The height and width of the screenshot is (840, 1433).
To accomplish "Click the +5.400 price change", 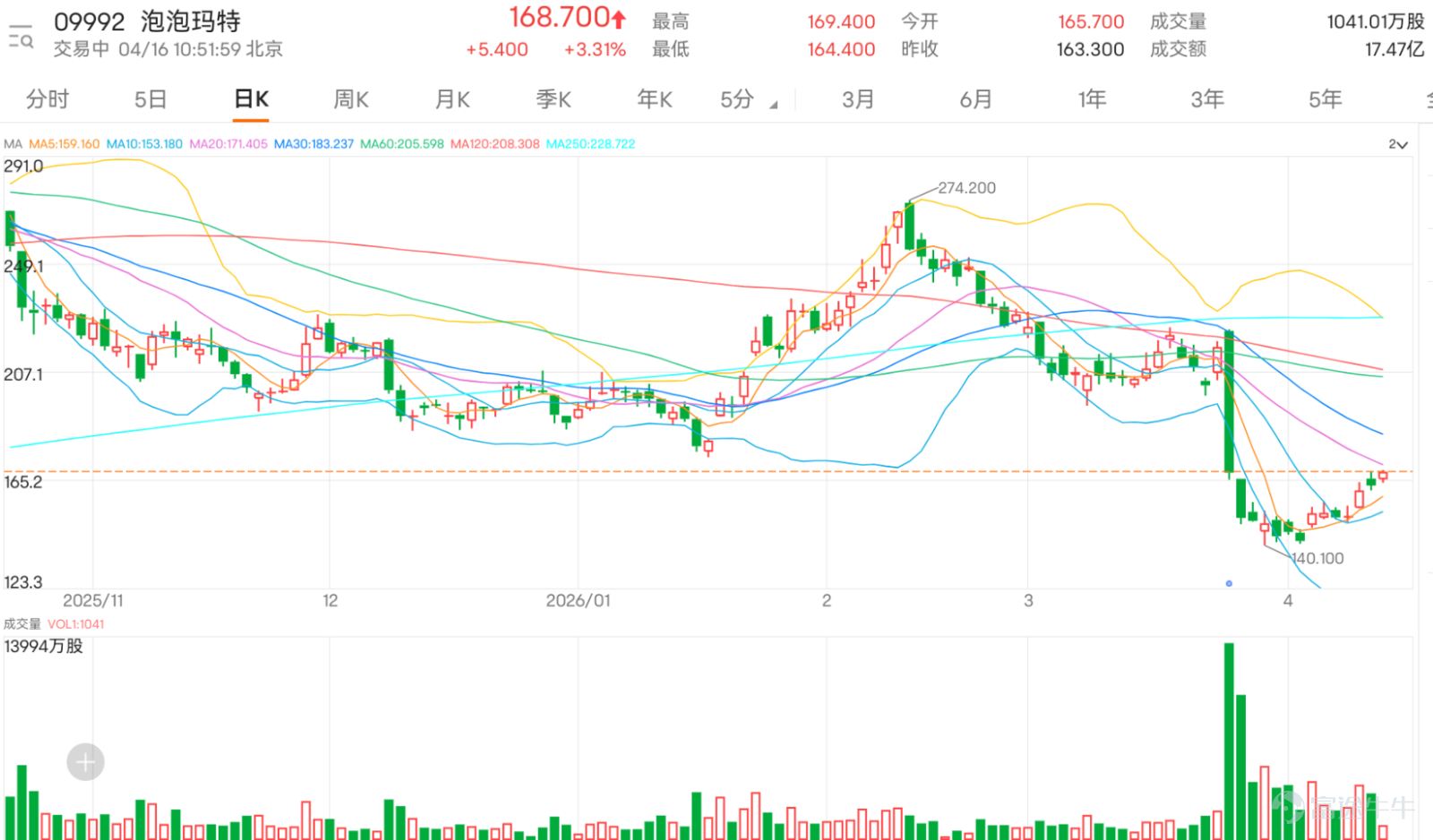I will (x=497, y=49).
